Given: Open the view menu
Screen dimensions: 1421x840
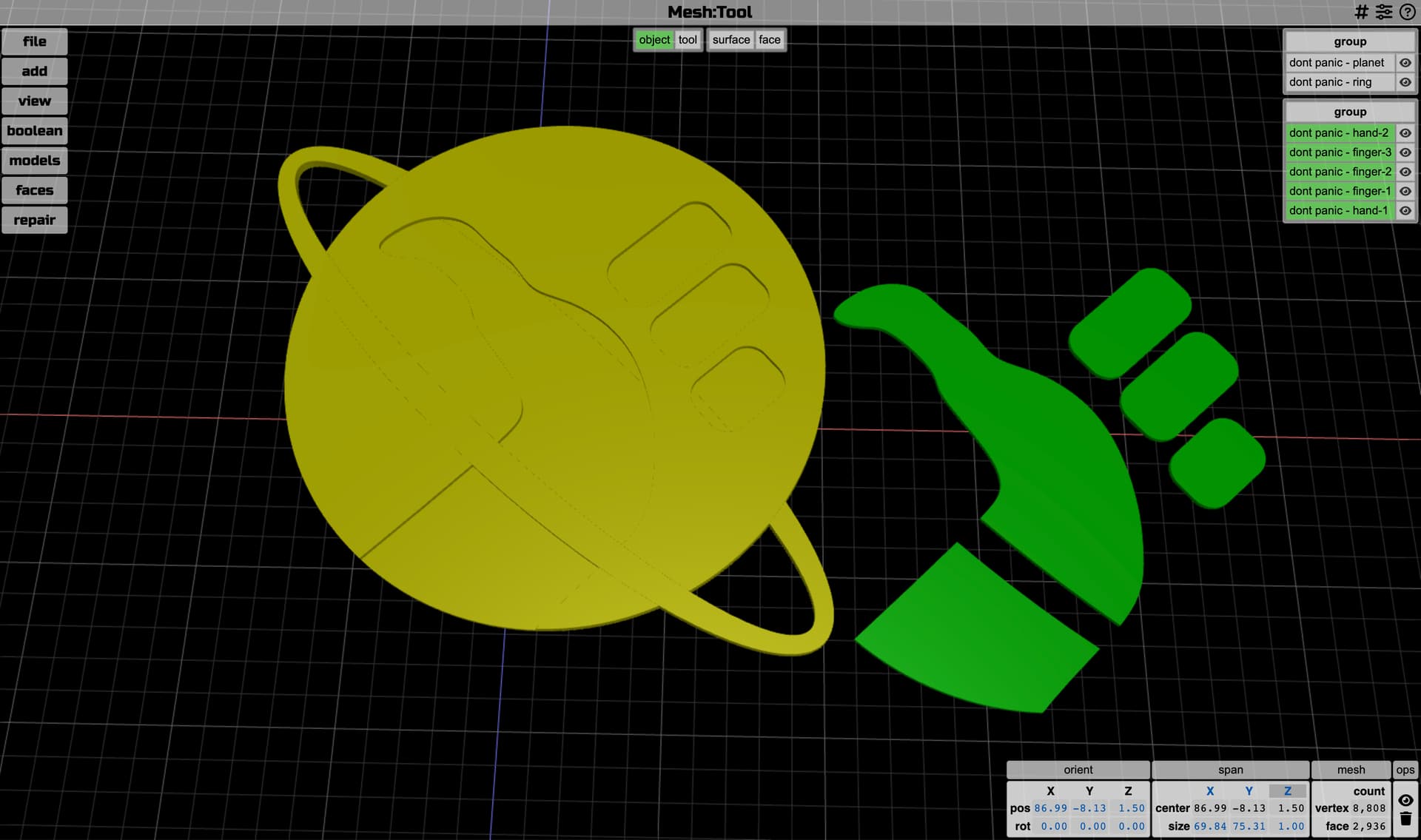Looking at the screenshot, I should point(35,101).
